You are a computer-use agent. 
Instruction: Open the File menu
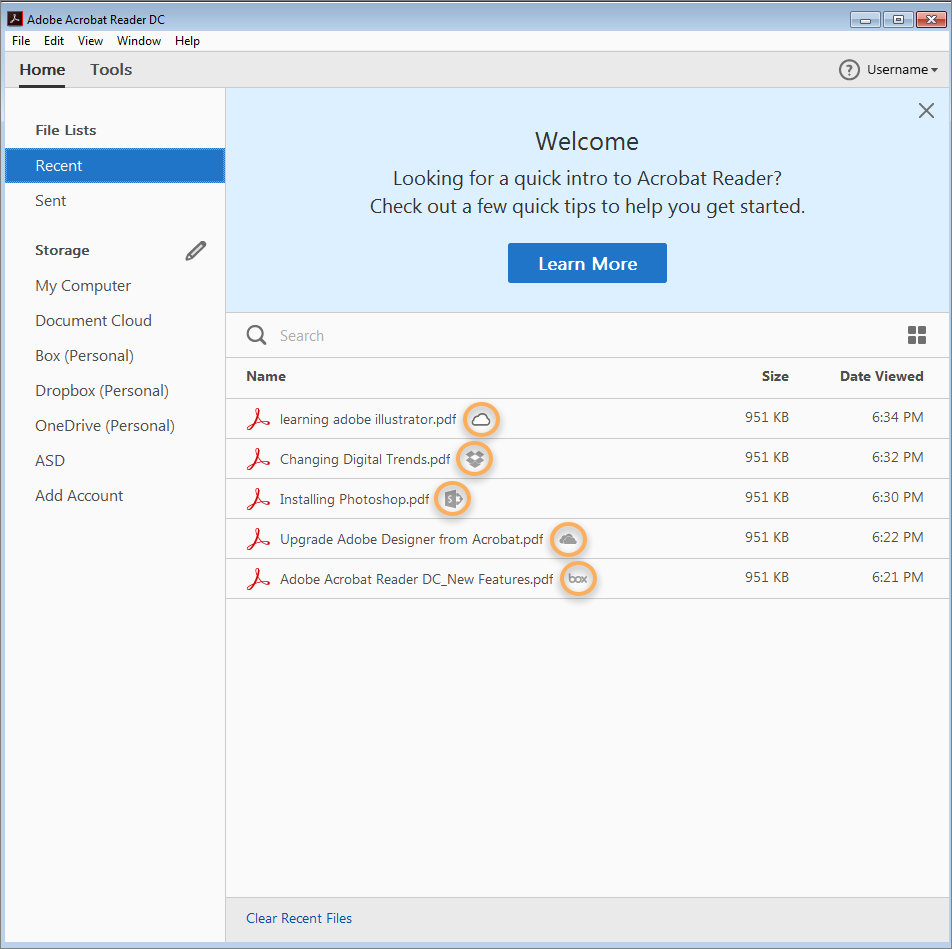tap(21, 41)
